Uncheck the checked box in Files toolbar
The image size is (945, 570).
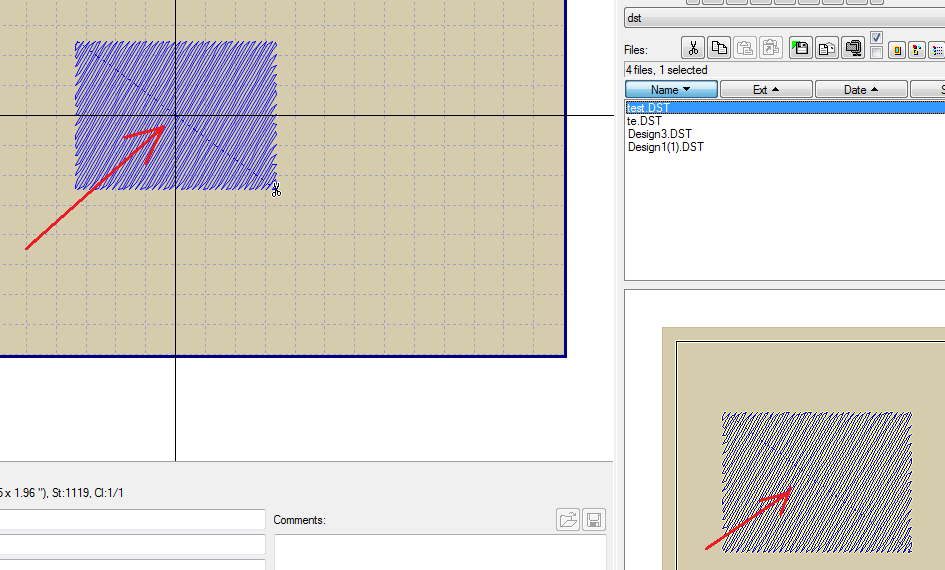click(x=877, y=38)
